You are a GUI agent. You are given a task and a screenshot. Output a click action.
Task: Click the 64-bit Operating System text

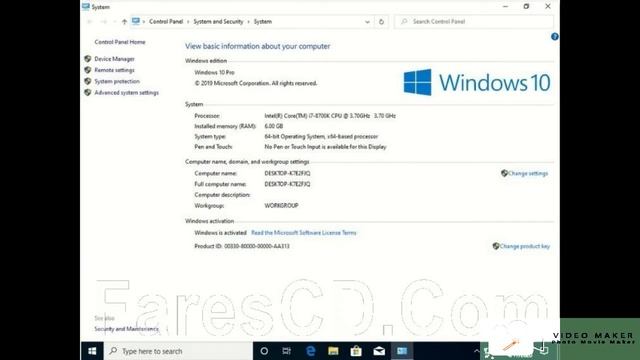321,136
